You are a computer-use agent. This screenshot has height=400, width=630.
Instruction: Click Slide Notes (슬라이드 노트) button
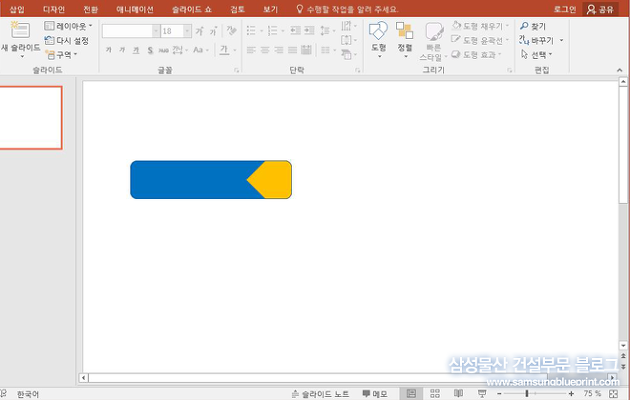click(320, 394)
